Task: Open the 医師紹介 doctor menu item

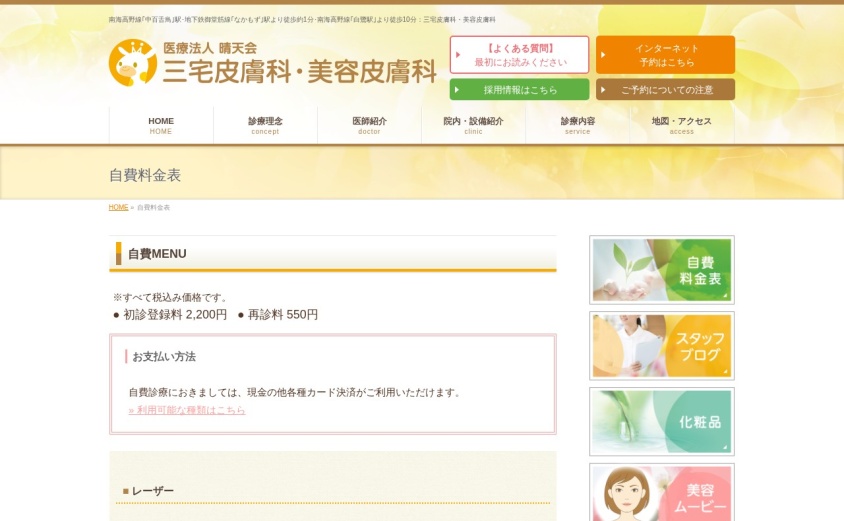Action: tap(369, 125)
